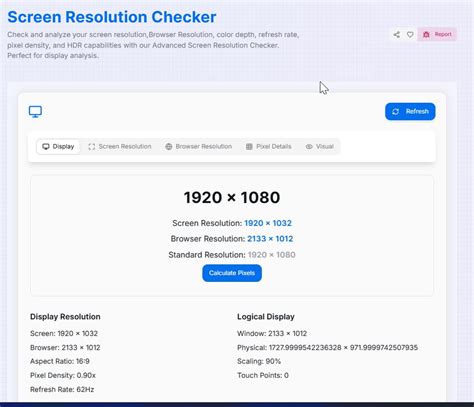474x407 pixels.
Task: Select the Display Resolution heading
Action: [x=65, y=317]
